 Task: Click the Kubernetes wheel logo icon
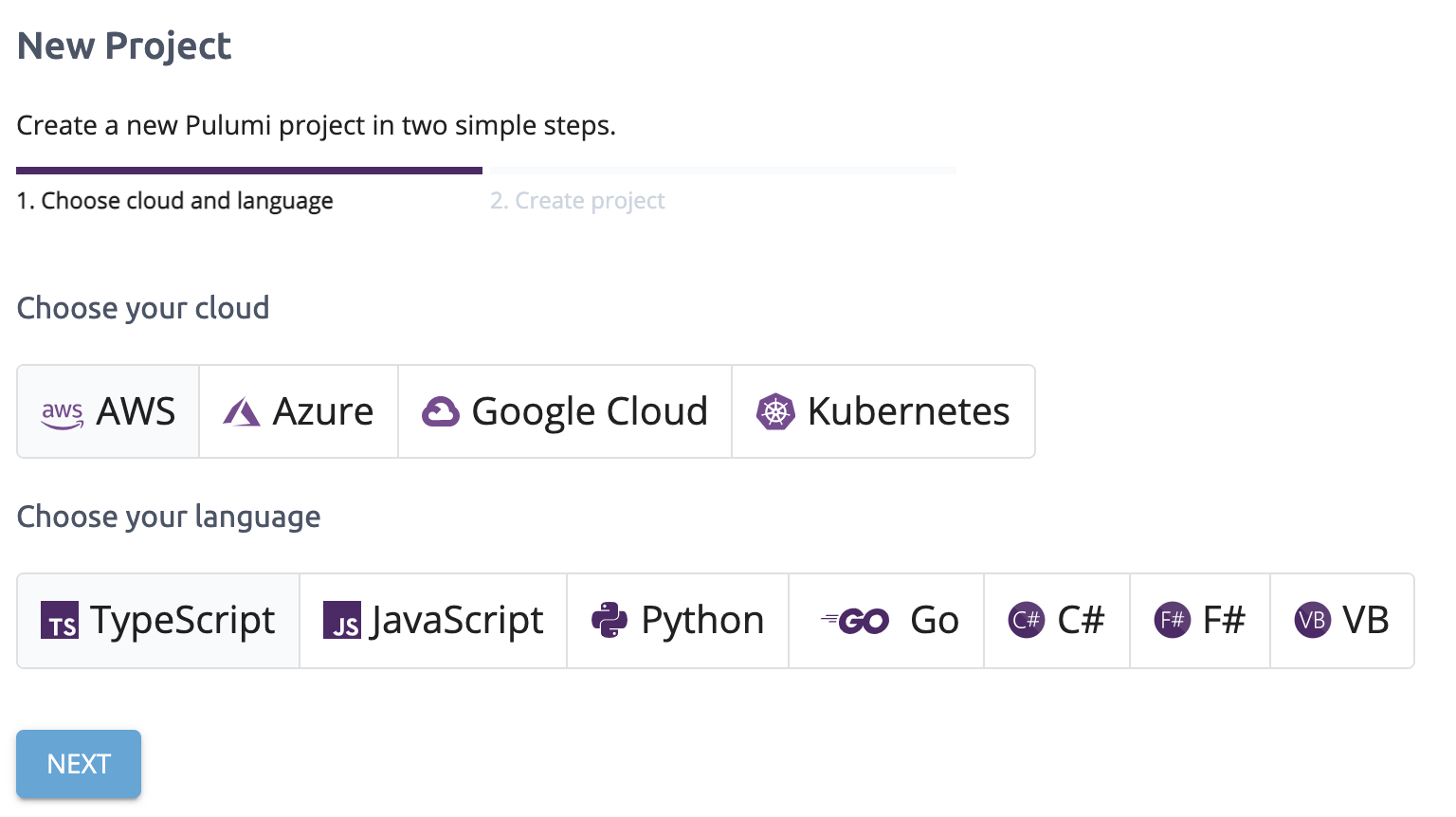(x=775, y=412)
